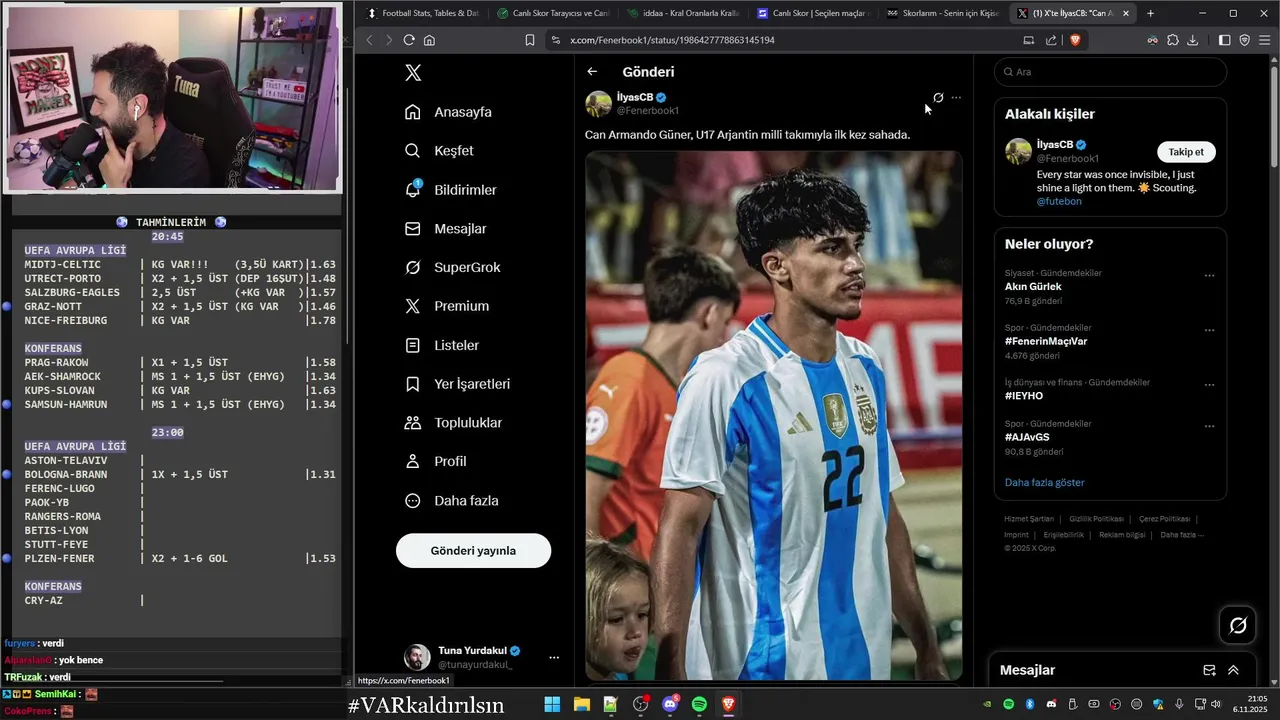Open the extensions puzzle icon
The width and height of the screenshot is (1280, 720).
click(x=1173, y=40)
